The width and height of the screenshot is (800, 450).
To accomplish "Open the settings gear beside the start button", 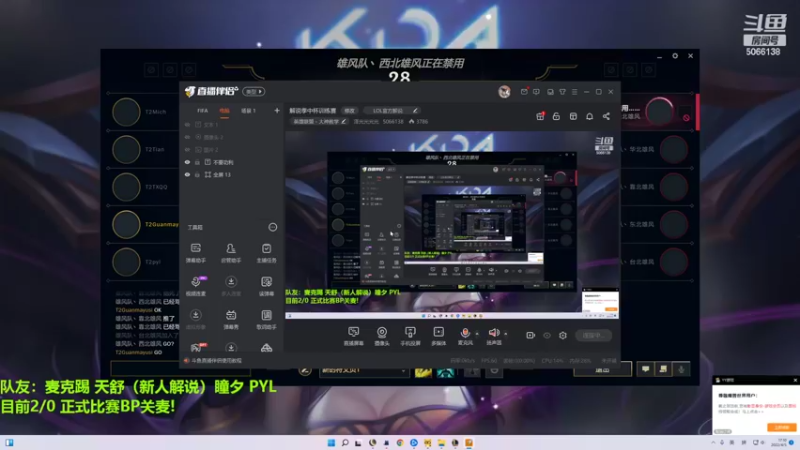I will (563, 335).
